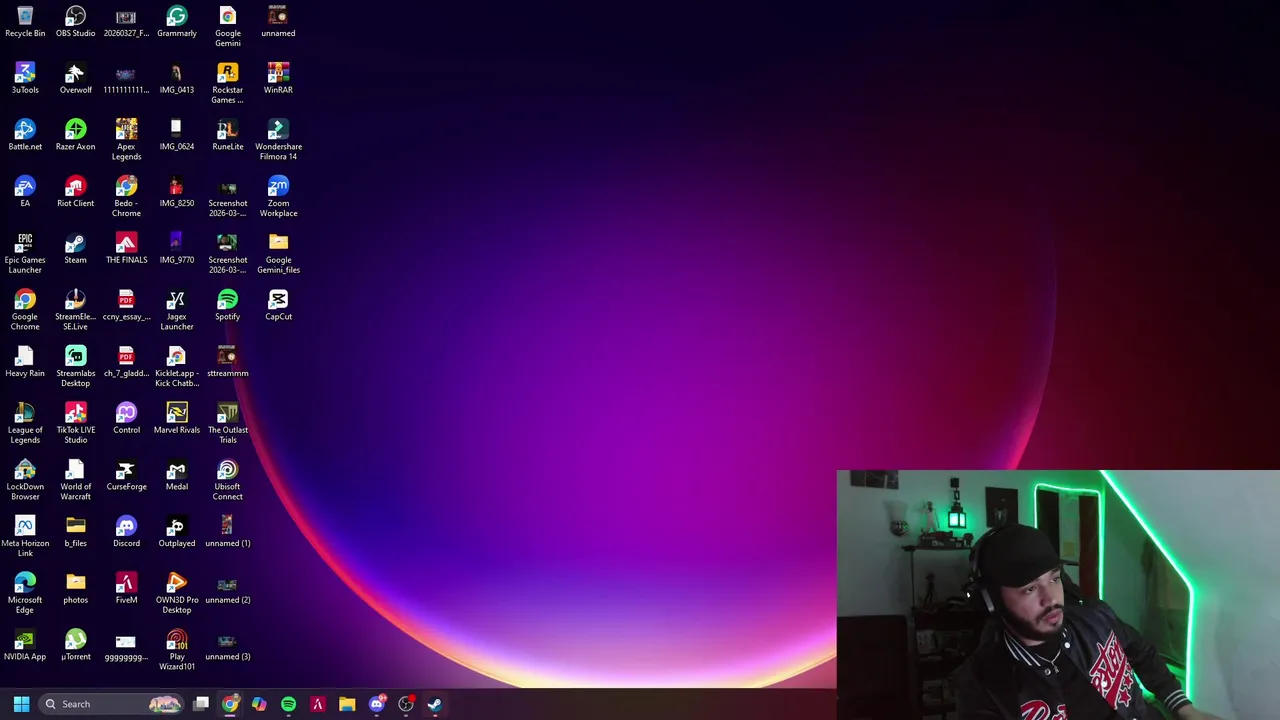
Task: Select the Steam desktop shortcut
Action: tap(75, 249)
